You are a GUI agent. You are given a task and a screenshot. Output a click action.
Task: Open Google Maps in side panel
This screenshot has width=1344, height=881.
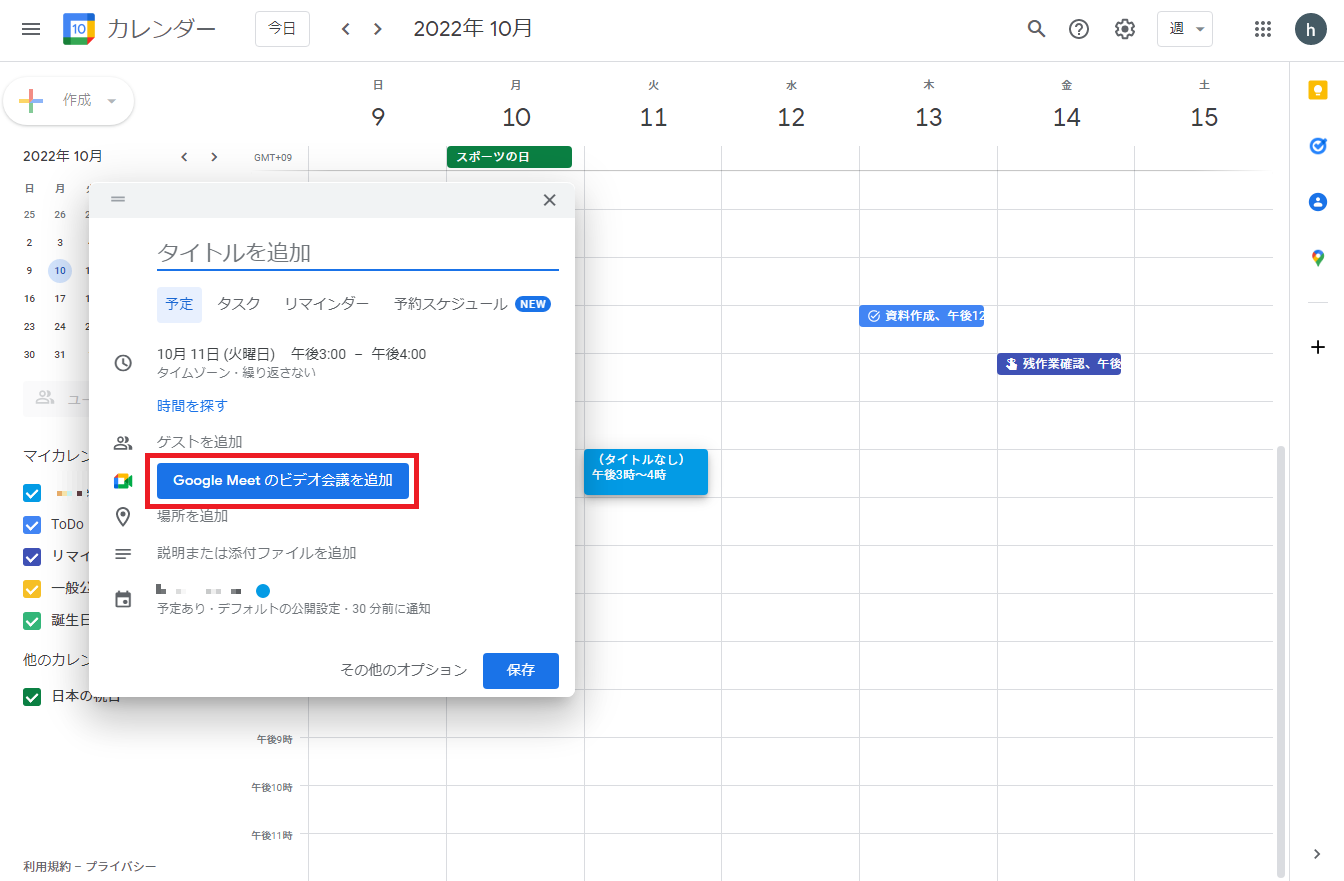1317,258
